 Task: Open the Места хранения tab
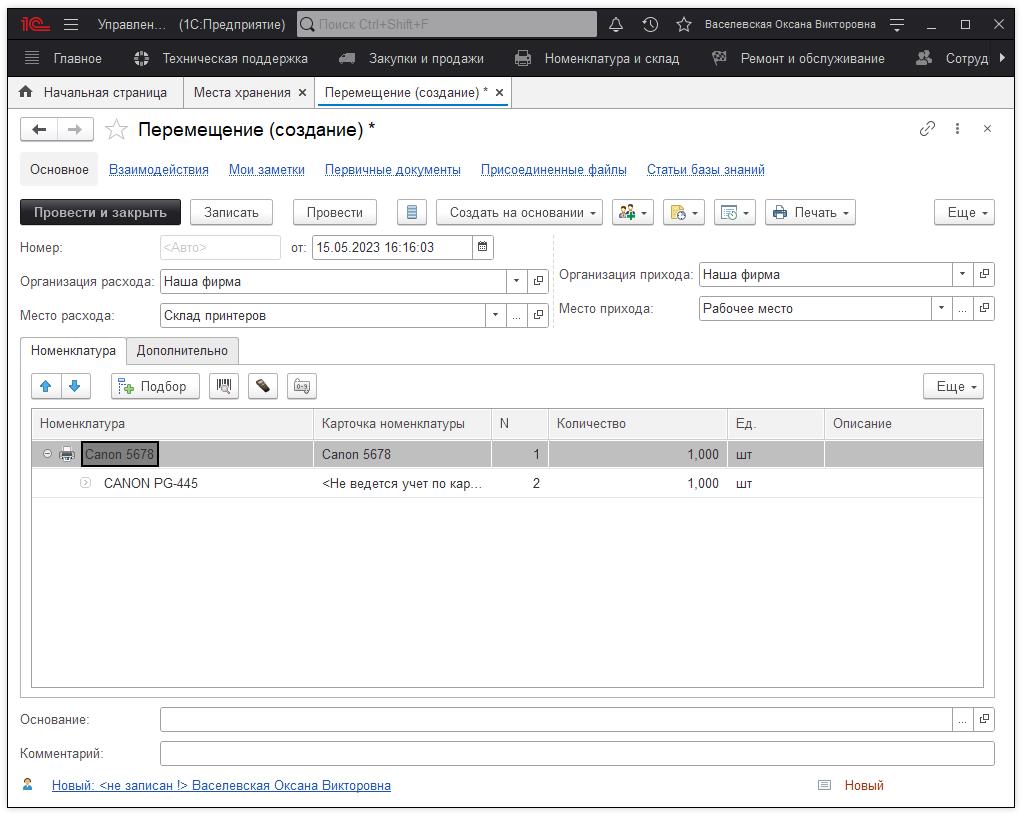(242, 92)
